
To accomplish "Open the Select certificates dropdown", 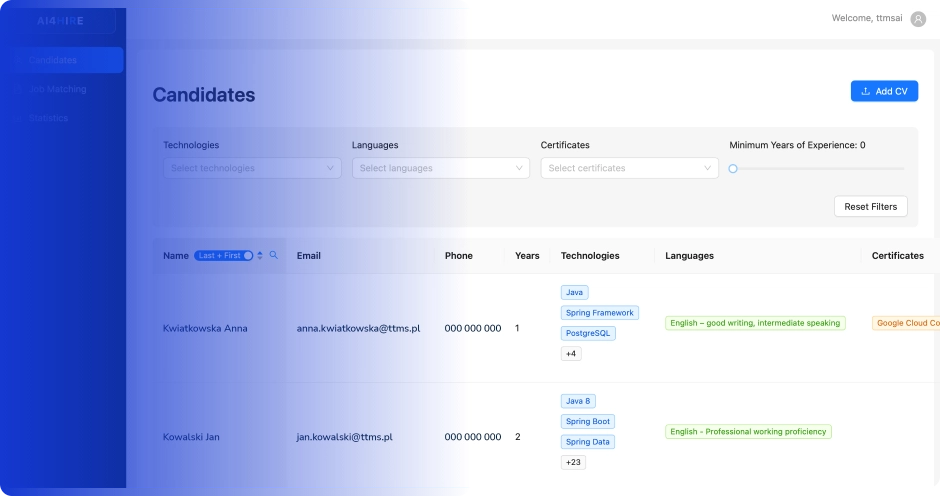I will click(x=629, y=168).
